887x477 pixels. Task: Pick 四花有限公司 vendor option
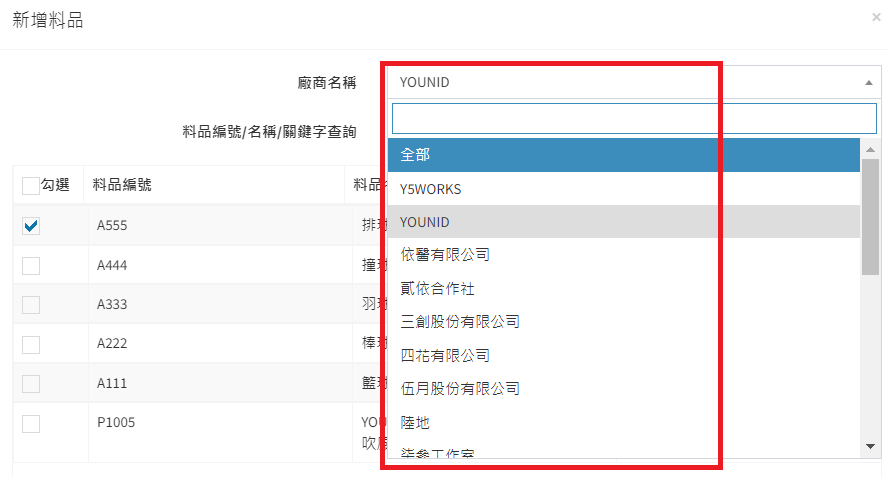[x=624, y=355]
